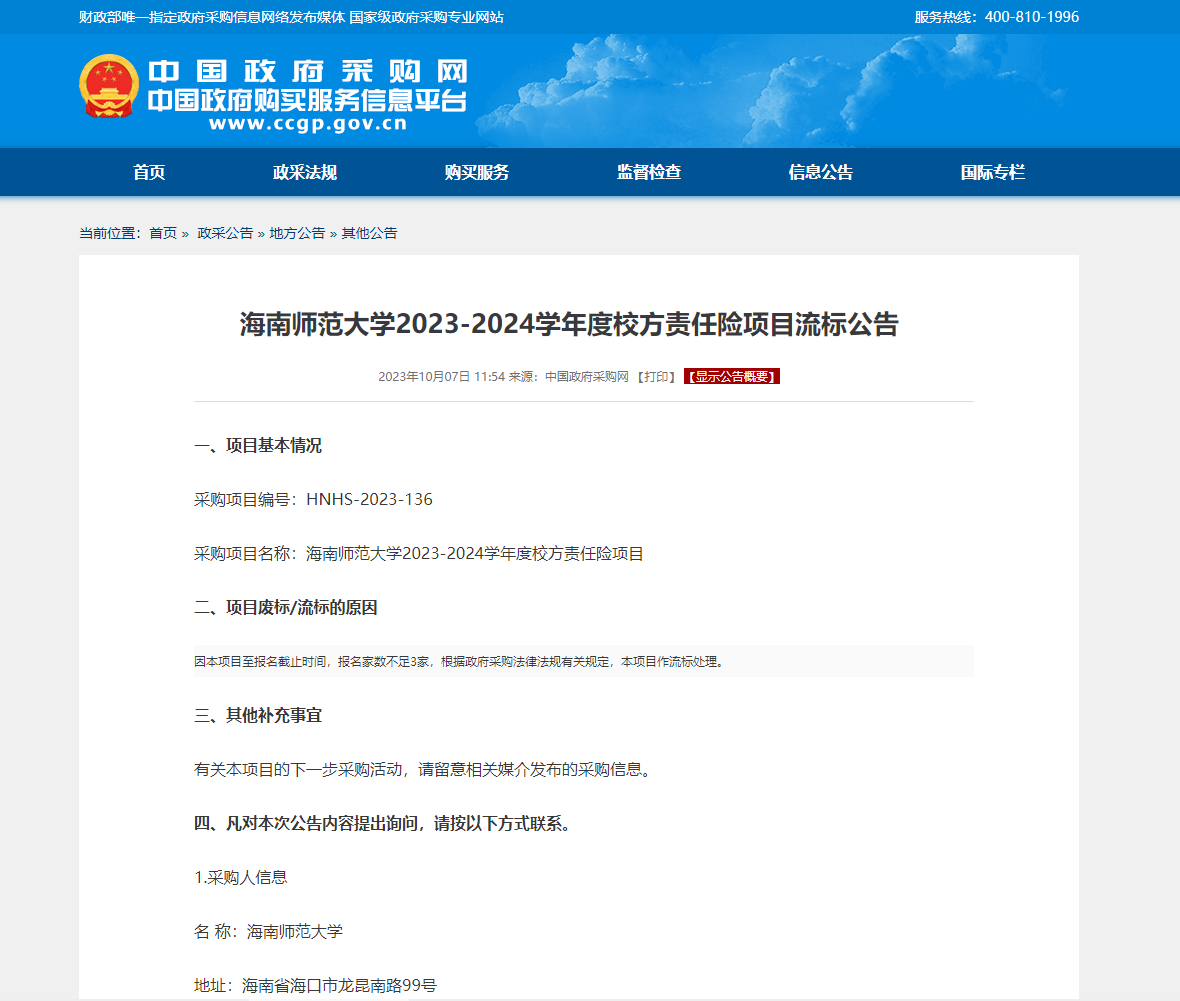Viewport: 1180px width, 1001px height.
Task: Click the 有关本项目的下一步采购活动 sentence
Action: pos(423,769)
